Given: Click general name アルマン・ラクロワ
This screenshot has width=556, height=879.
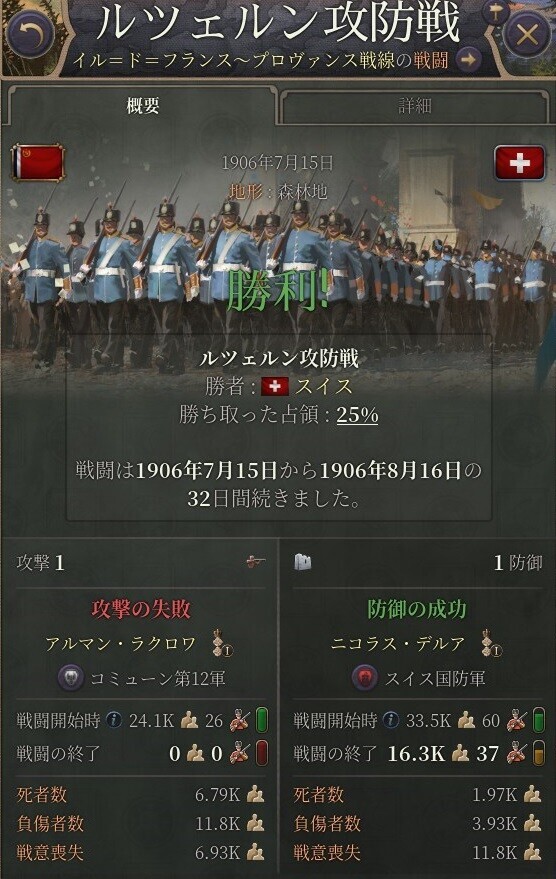Looking at the screenshot, I should (x=121, y=644).
